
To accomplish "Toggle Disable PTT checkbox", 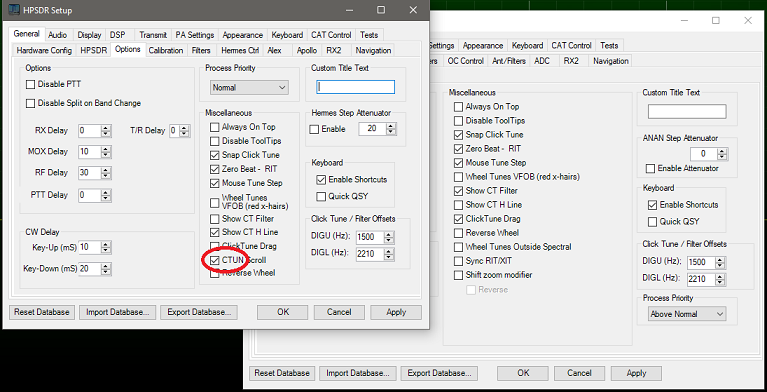I will pos(30,85).
